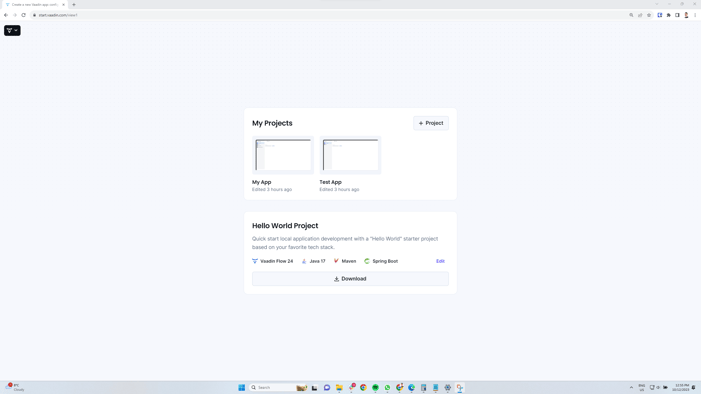Show hidden system tray icons
Viewport: 701px width, 394px height.
pos(631,387)
